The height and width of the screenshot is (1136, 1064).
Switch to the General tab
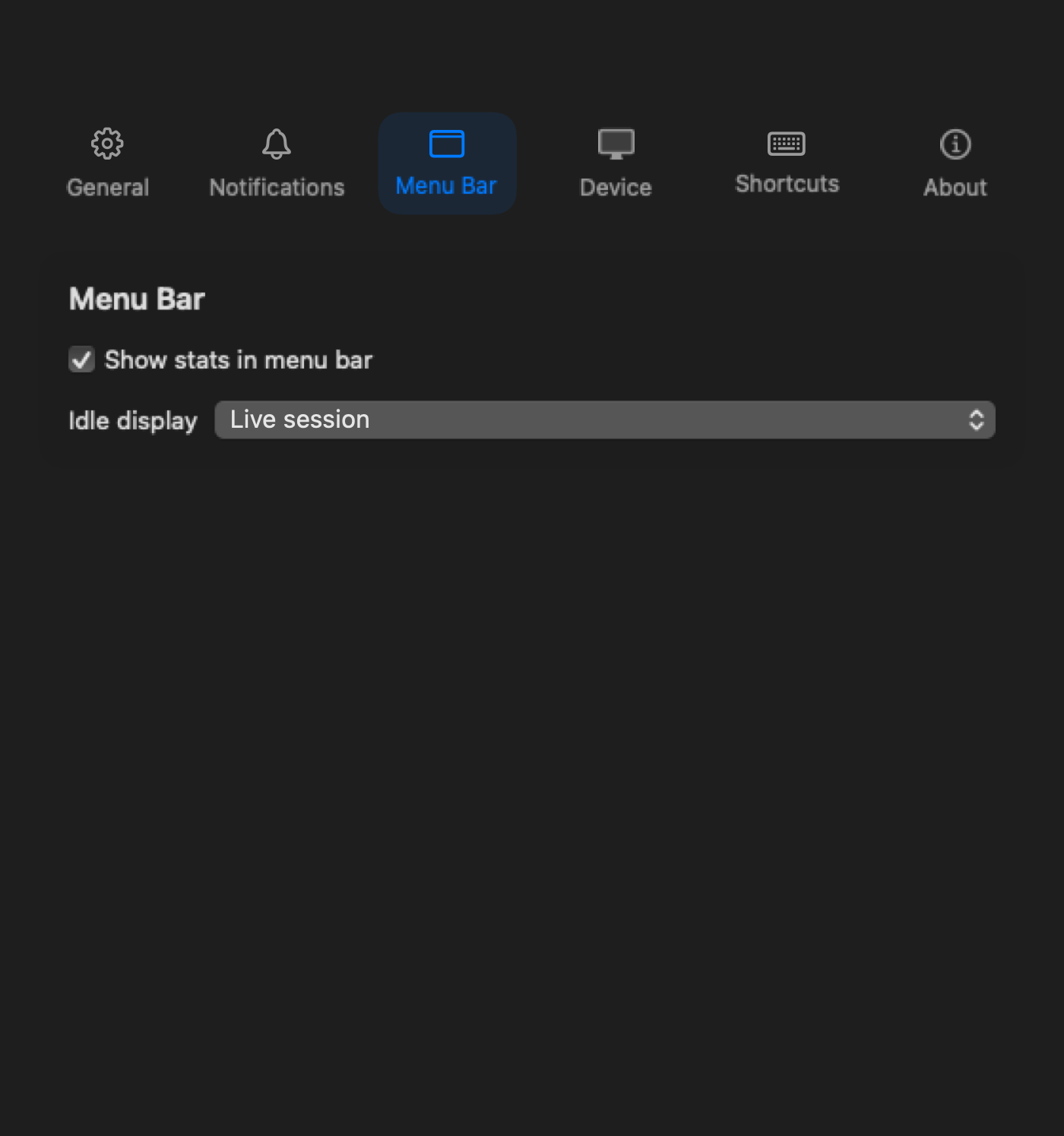(107, 163)
